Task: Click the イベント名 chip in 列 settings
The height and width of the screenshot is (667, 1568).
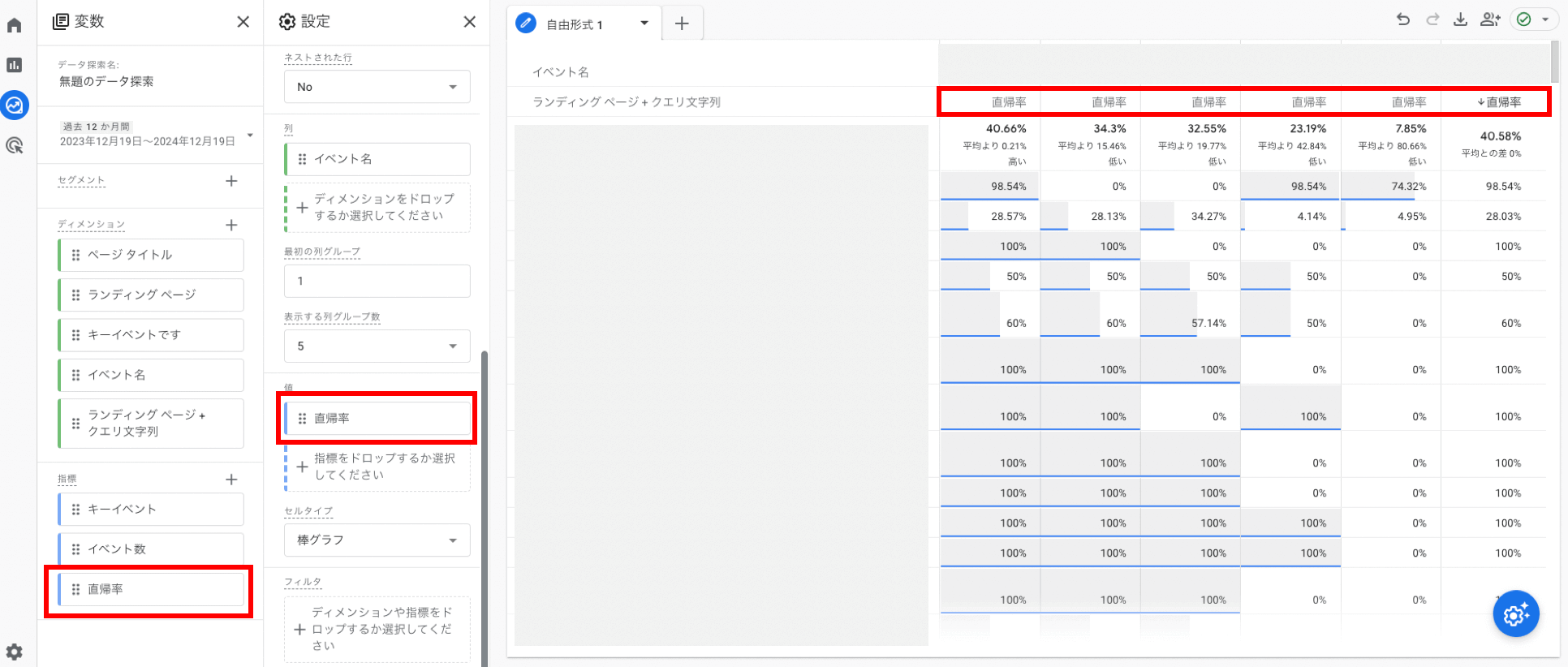Action: [377, 159]
